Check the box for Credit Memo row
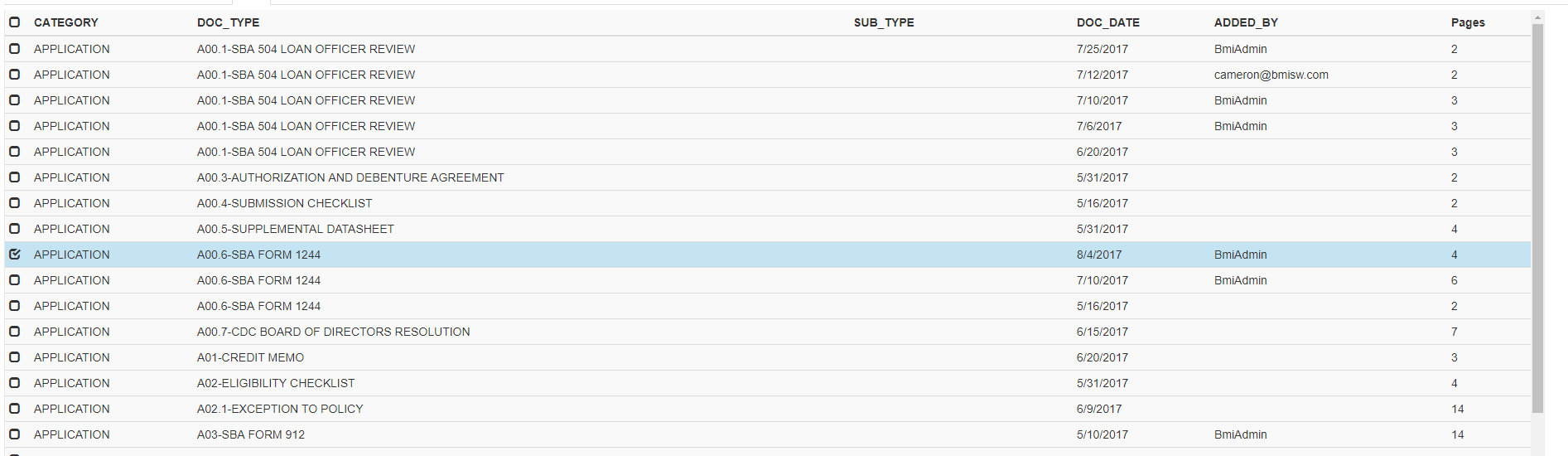Viewport: 1568px width, 456px height. 14,357
